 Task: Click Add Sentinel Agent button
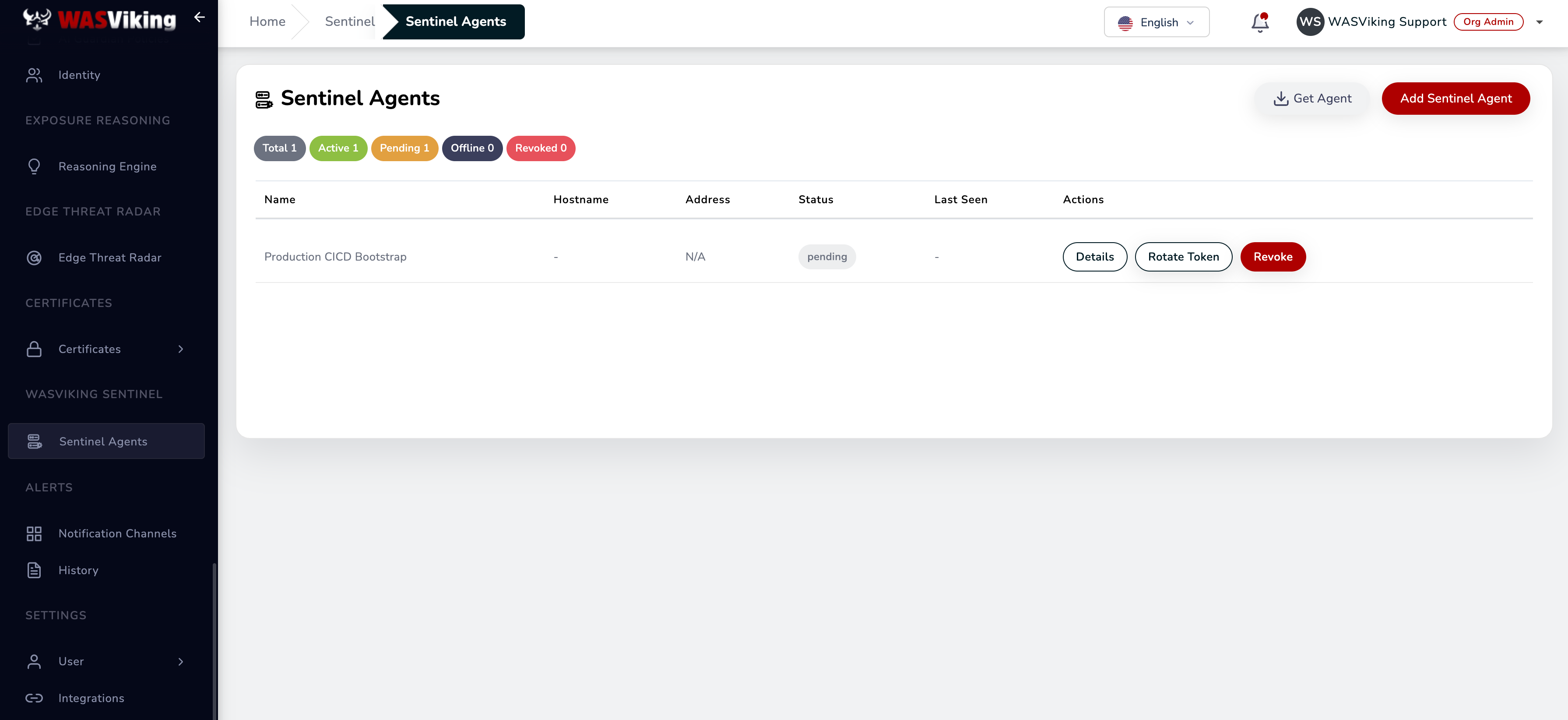point(1455,99)
